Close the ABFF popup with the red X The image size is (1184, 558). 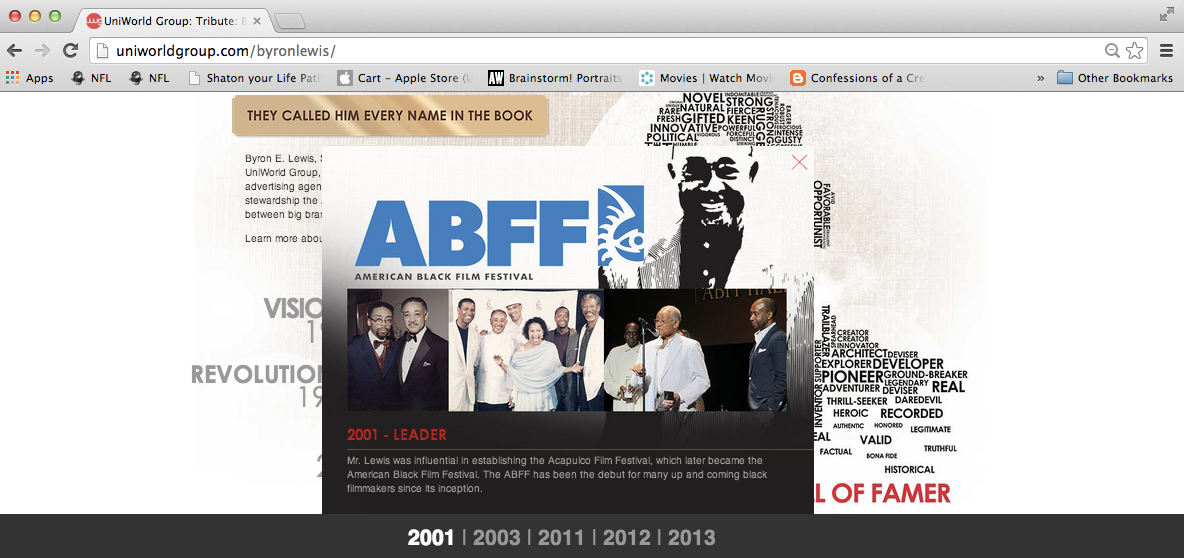coord(800,162)
